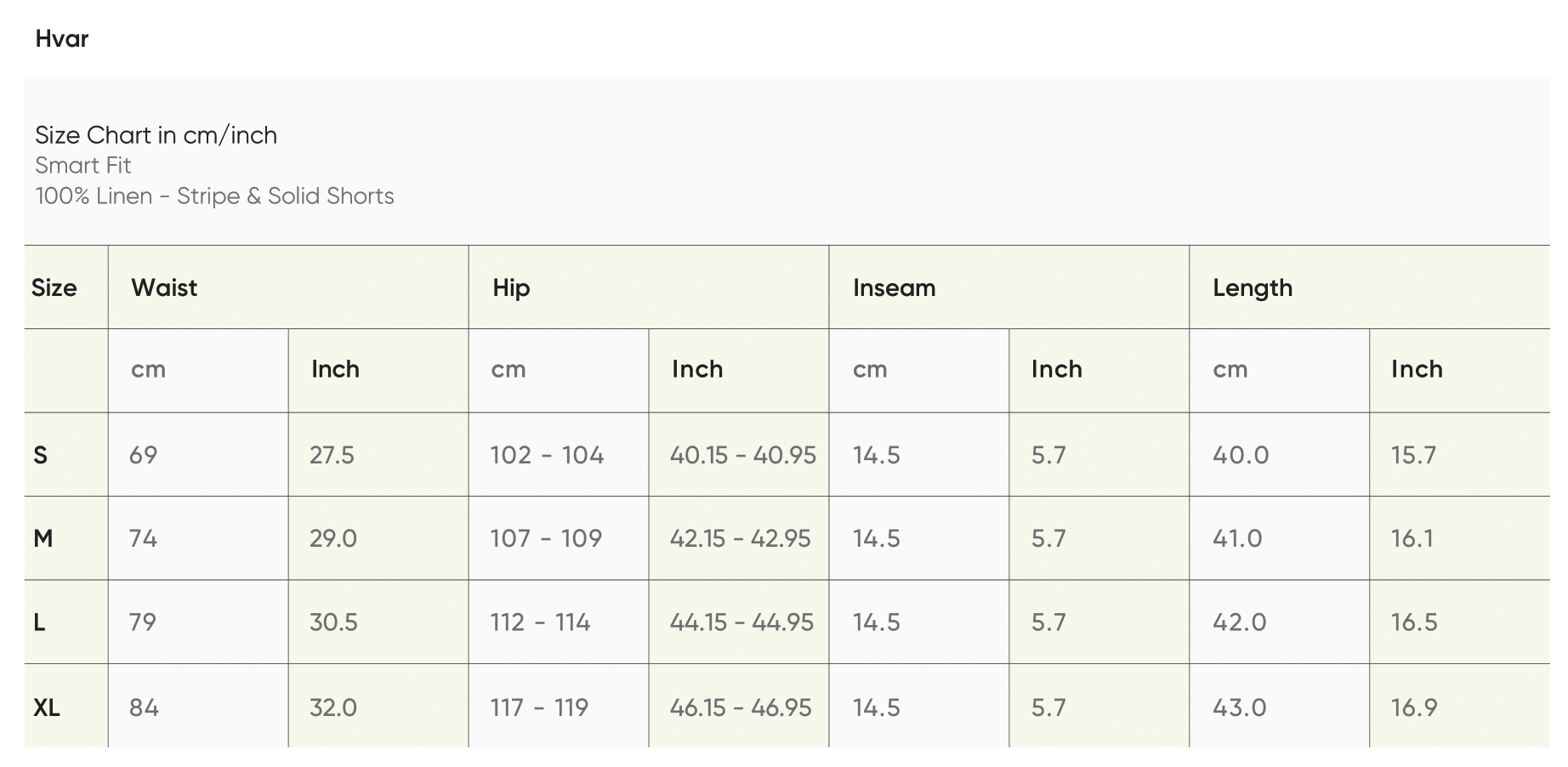Click the 40.0 length cm value
The height and width of the screenshot is (767, 1568).
(1240, 455)
